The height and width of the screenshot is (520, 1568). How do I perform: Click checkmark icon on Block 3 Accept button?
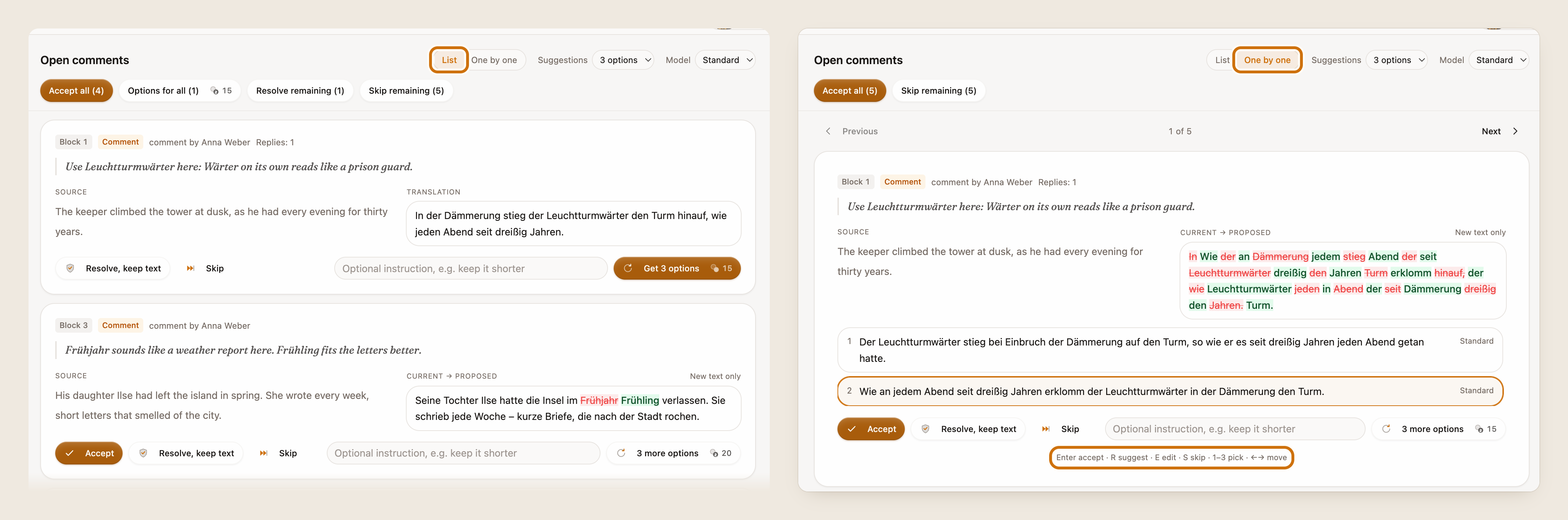point(69,453)
